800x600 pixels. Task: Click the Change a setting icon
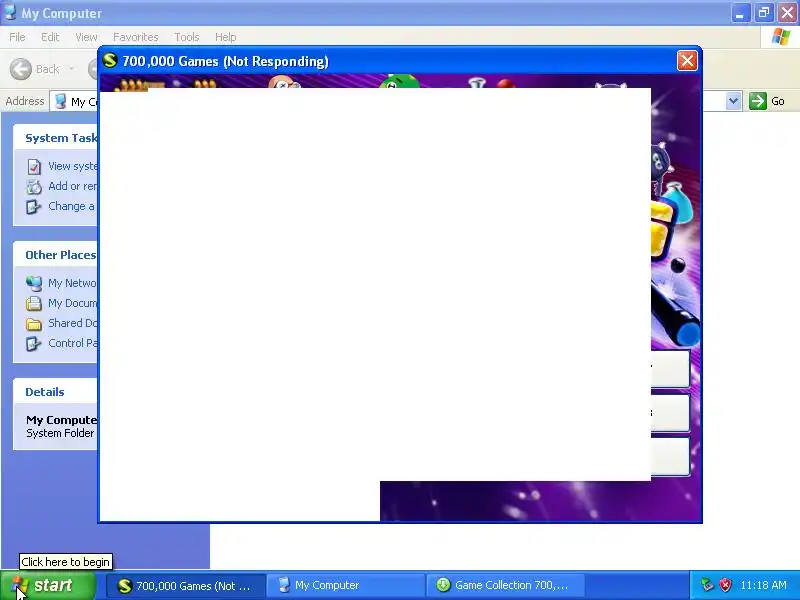coord(34,207)
